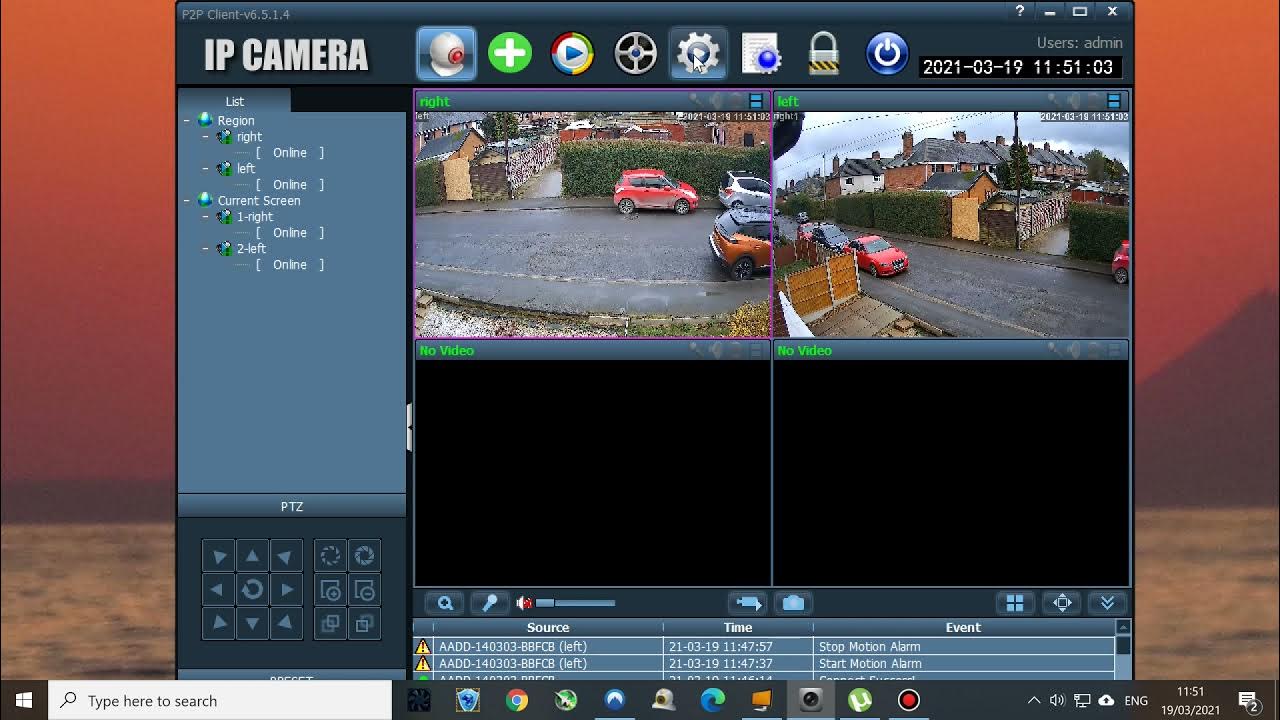Collapse the 2-left tree node
The height and width of the screenshot is (720, 1280).
[206, 248]
